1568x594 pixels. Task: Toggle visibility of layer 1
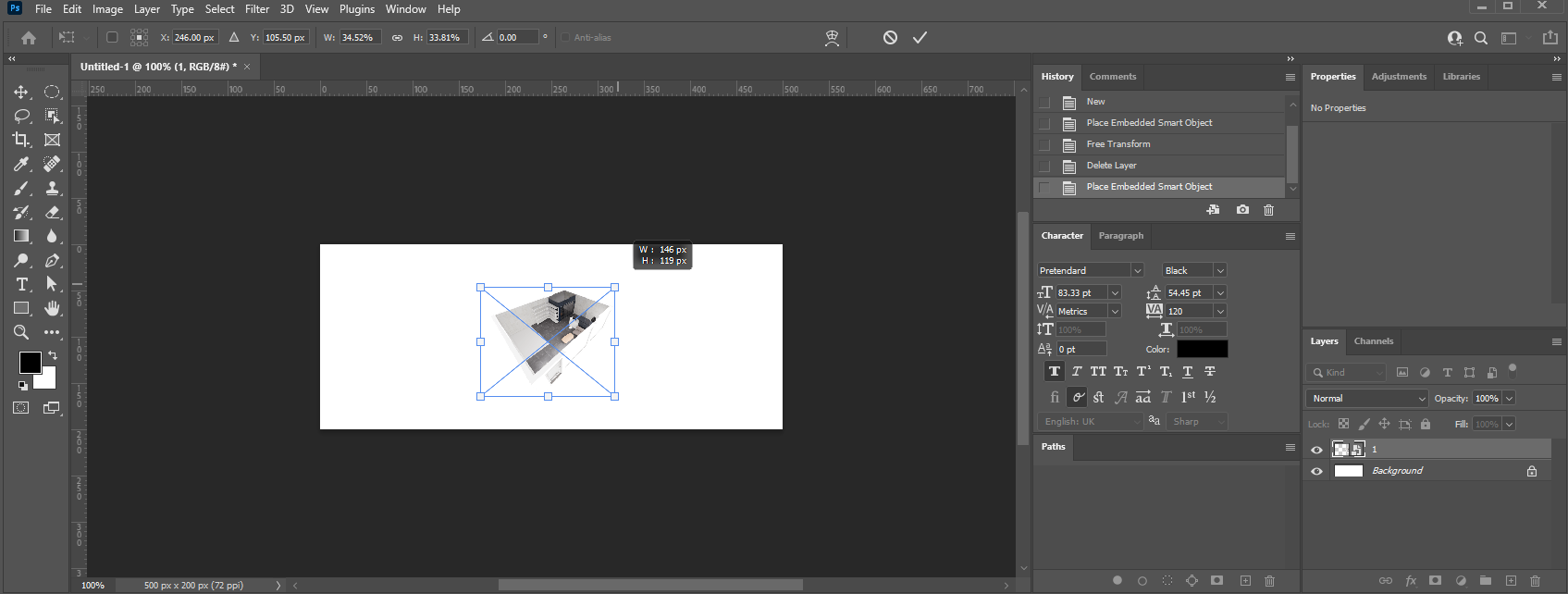(x=1316, y=450)
